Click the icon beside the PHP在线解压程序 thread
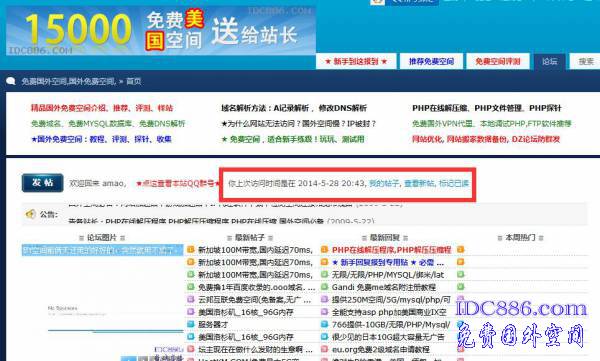 pos(324,250)
